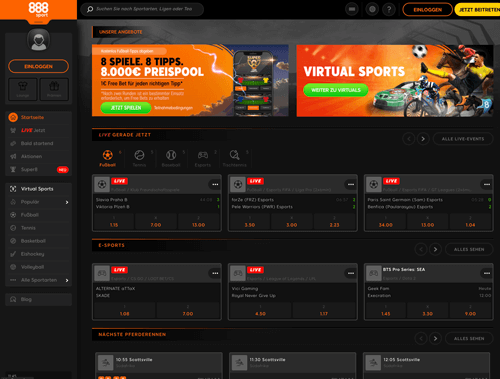
Task: Open the help question mark icon
Action: pyautogui.click(x=389, y=9)
